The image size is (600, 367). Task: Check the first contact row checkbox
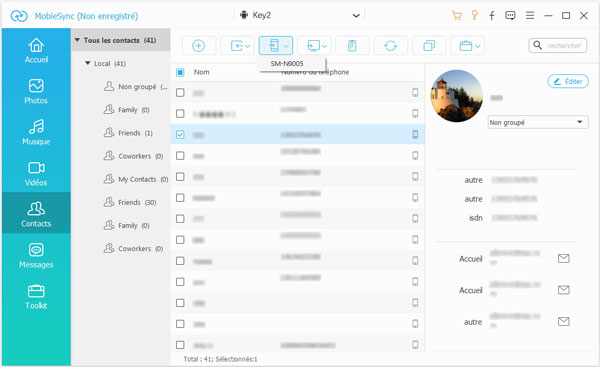(180, 93)
